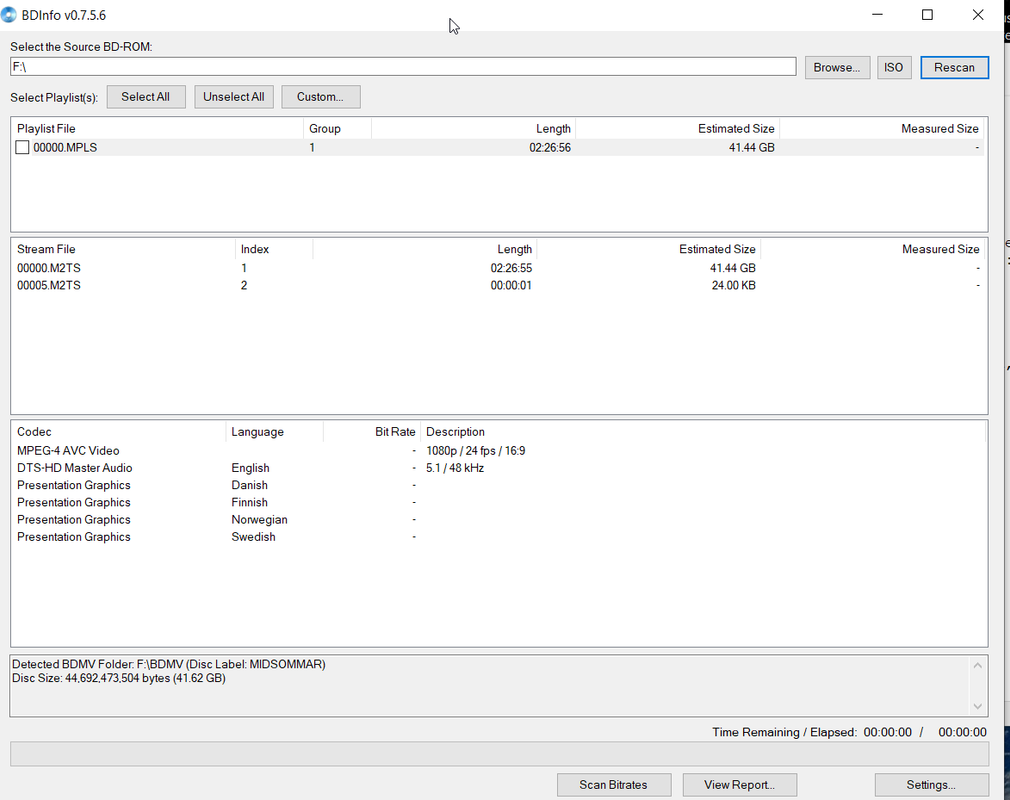Minimize the BDInfo window

tap(877, 15)
